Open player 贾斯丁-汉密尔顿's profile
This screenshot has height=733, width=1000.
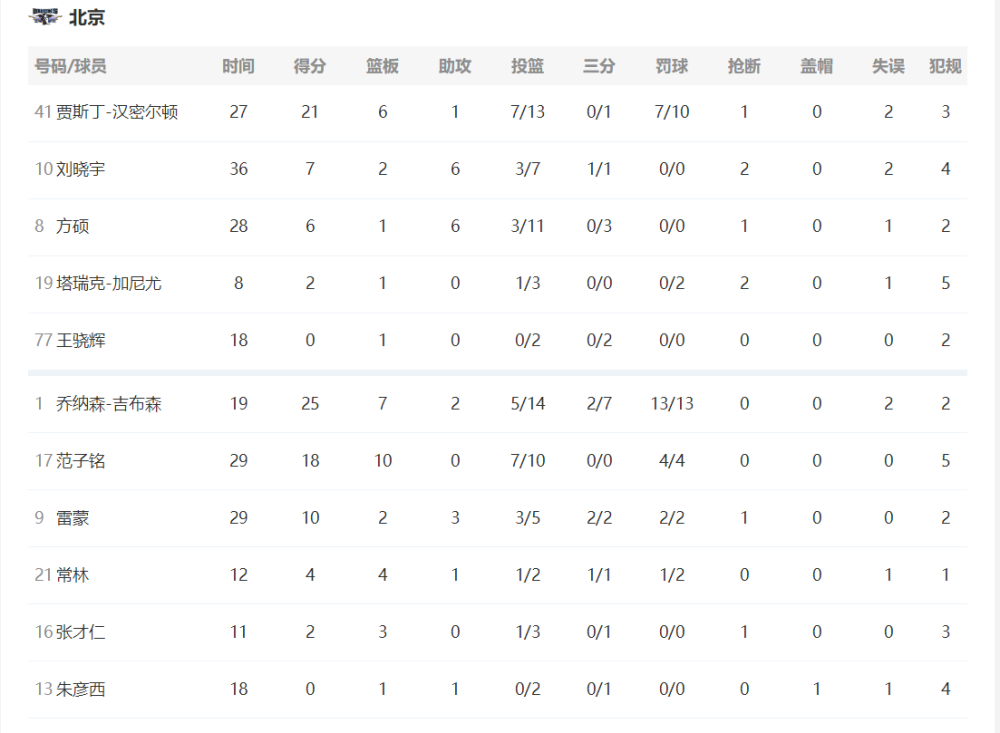[x=117, y=112]
